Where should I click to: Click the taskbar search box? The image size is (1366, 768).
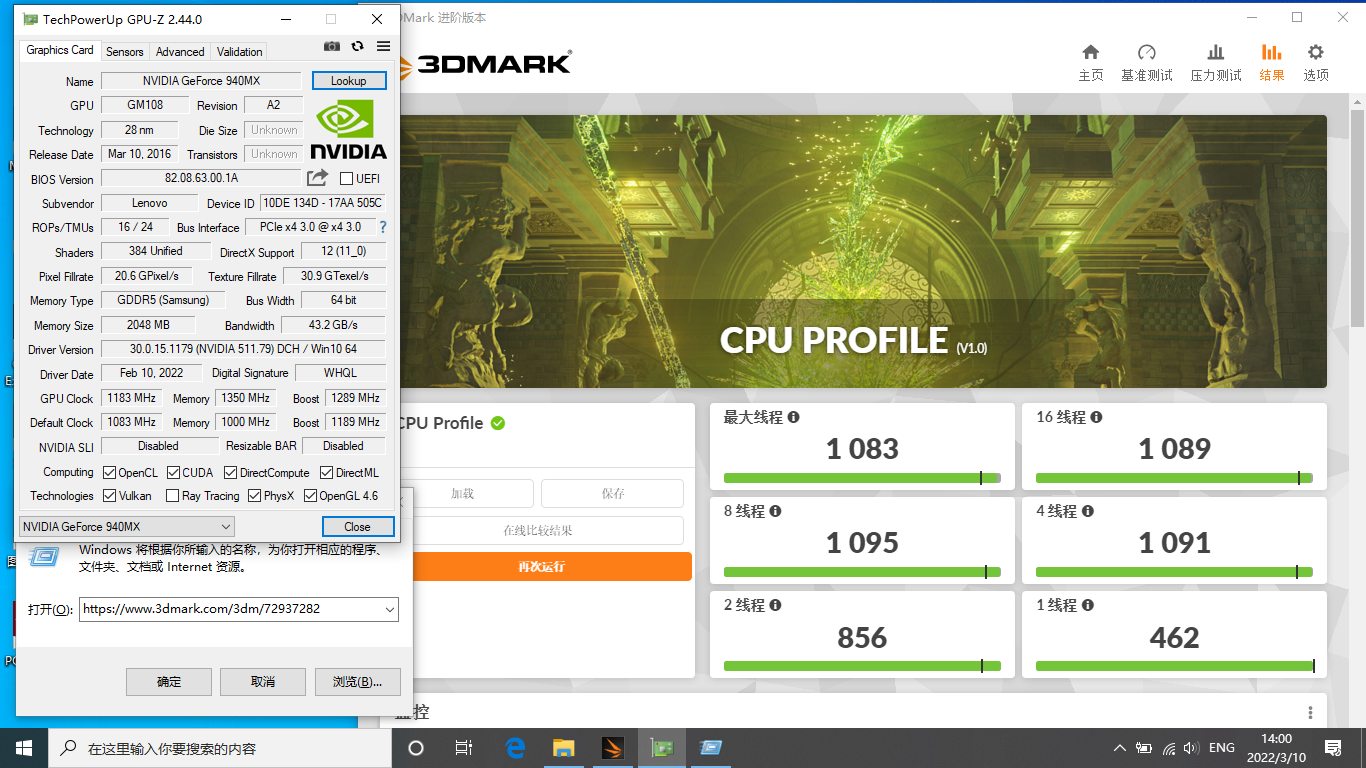(x=219, y=748)
